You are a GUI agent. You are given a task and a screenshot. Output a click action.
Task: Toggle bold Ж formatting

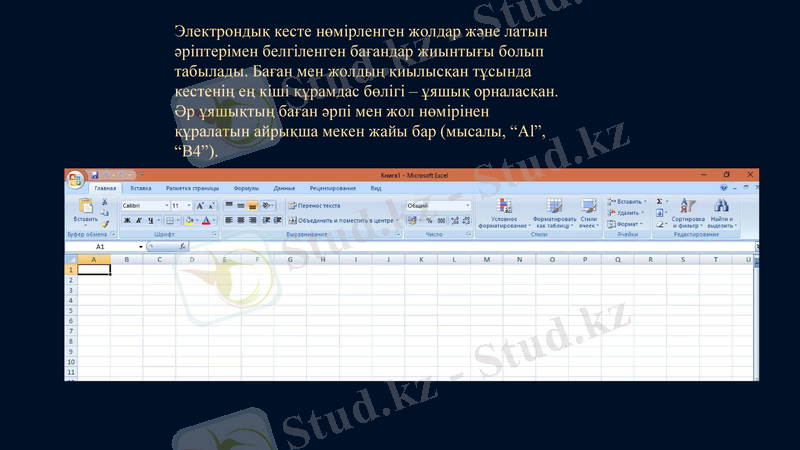127,220
